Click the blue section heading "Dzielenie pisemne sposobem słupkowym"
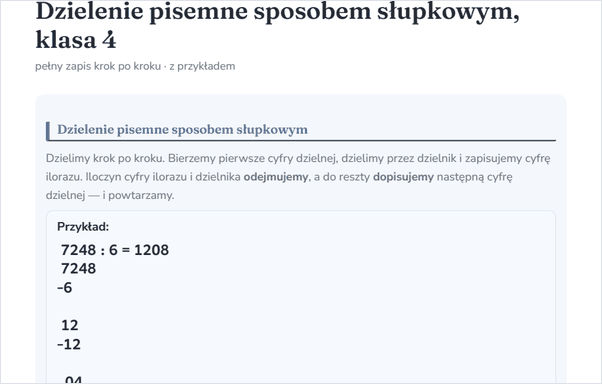 (182, 130)
